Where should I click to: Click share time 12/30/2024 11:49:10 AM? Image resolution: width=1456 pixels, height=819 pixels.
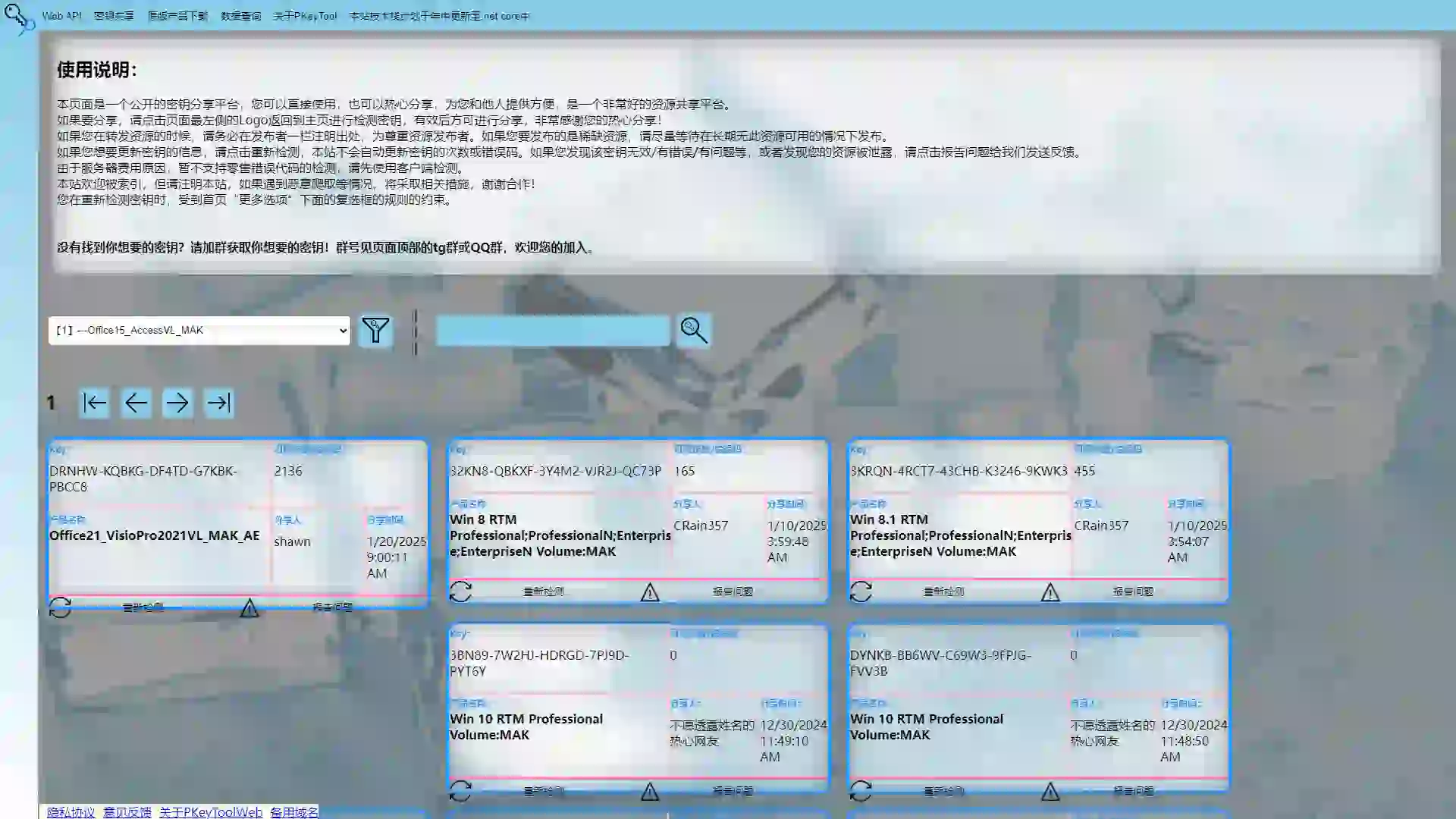click(x=794, y=741)
